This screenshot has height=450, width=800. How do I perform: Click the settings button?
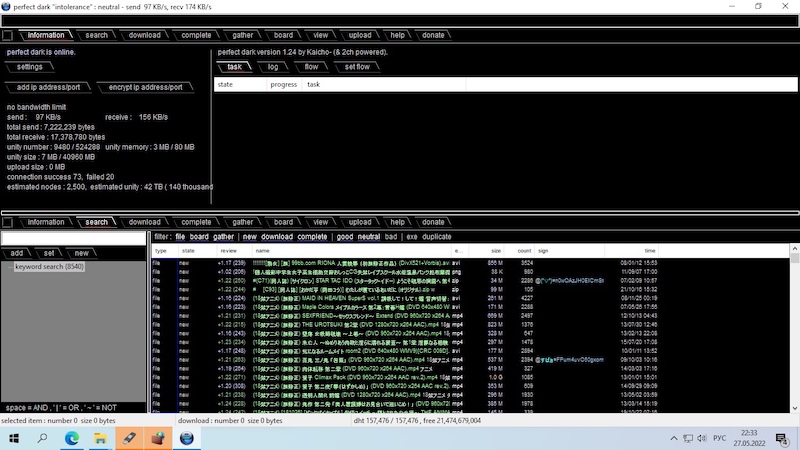coord(30,67)
